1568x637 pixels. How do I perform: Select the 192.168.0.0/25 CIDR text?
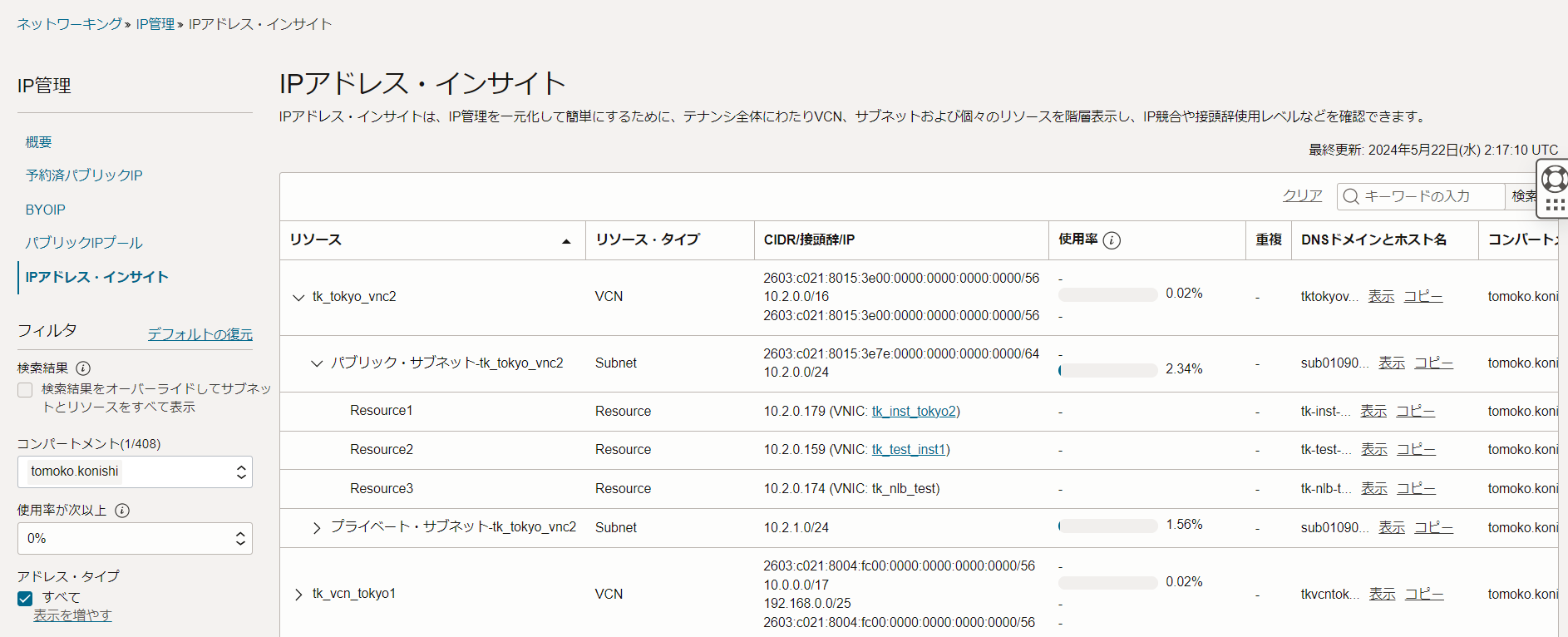coord(807,603)
